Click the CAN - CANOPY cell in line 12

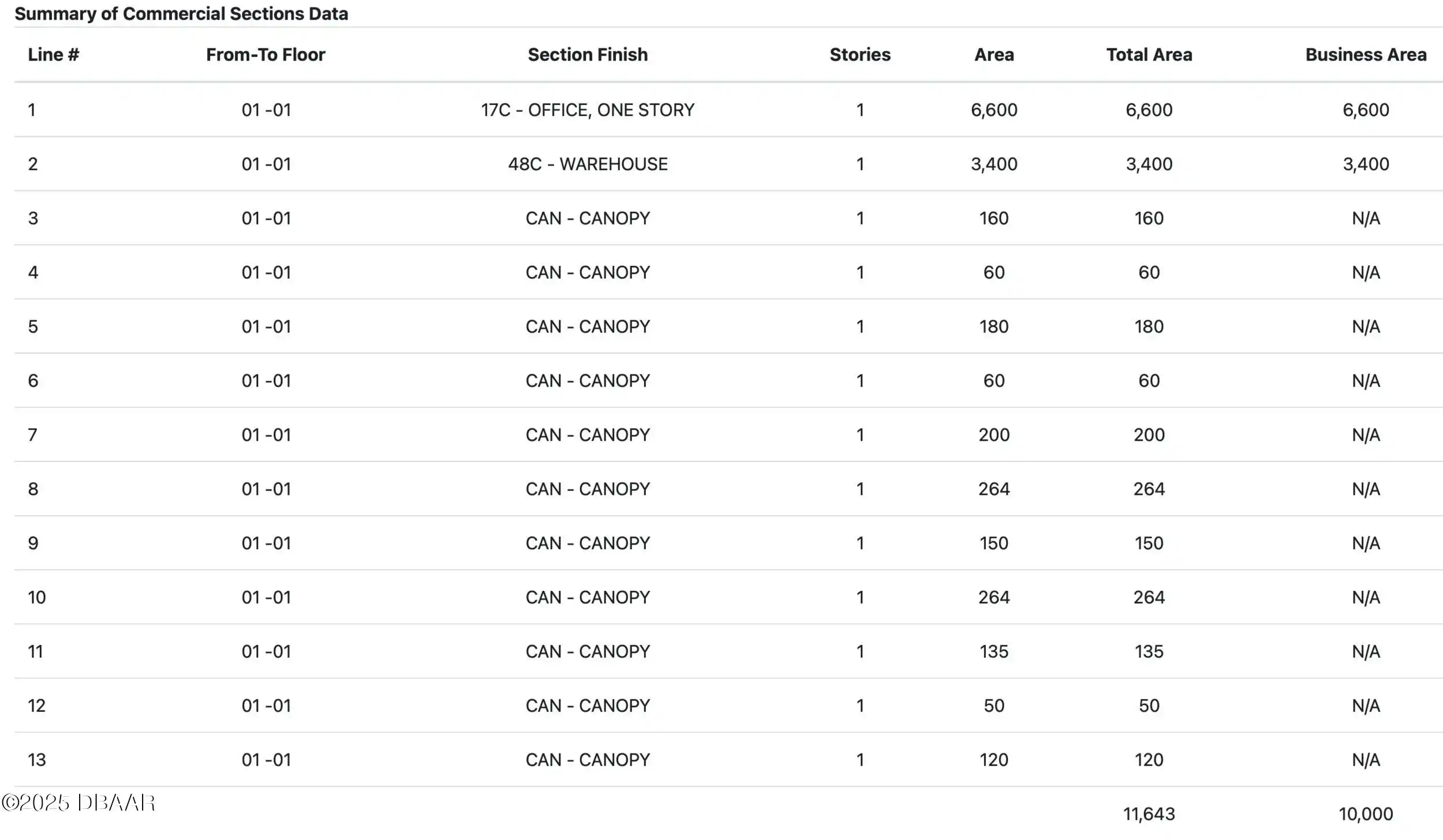[588, 706]
